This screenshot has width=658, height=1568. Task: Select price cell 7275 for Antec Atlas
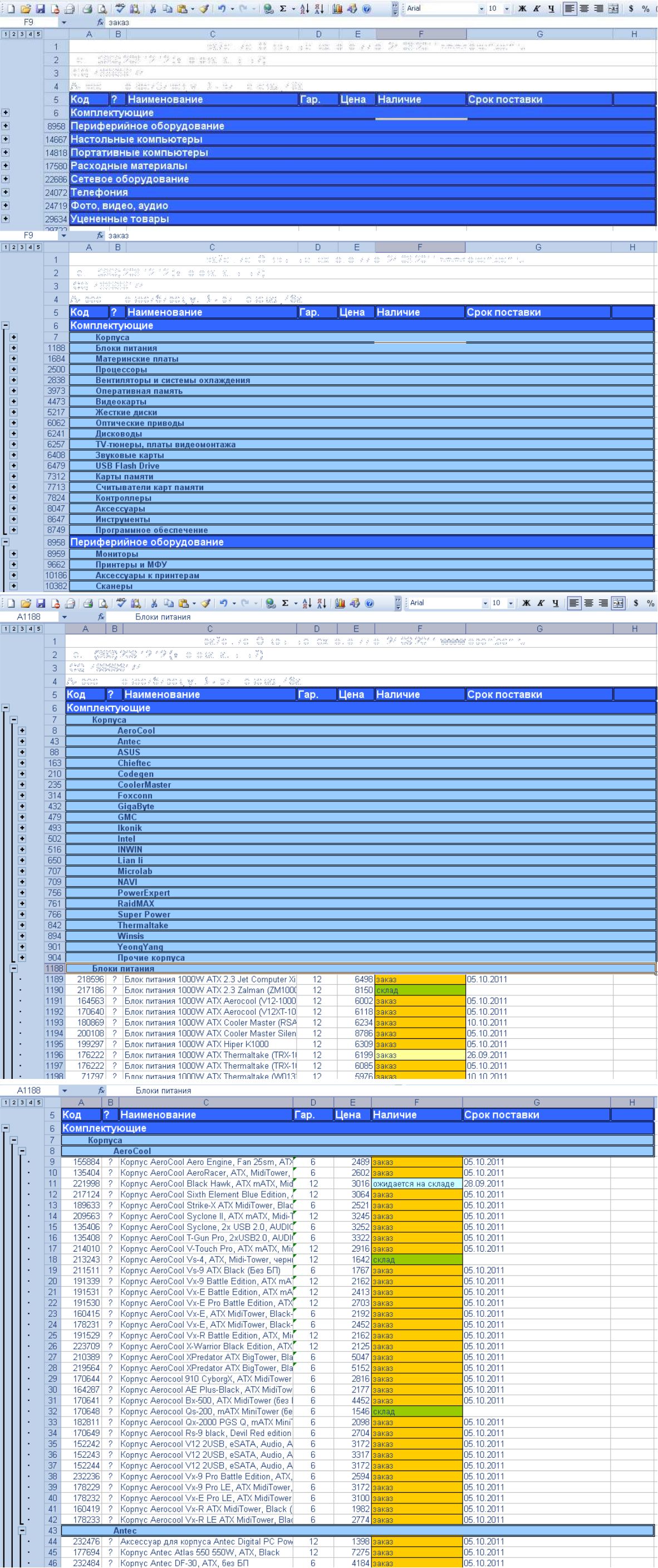[x=352, y=1552]
